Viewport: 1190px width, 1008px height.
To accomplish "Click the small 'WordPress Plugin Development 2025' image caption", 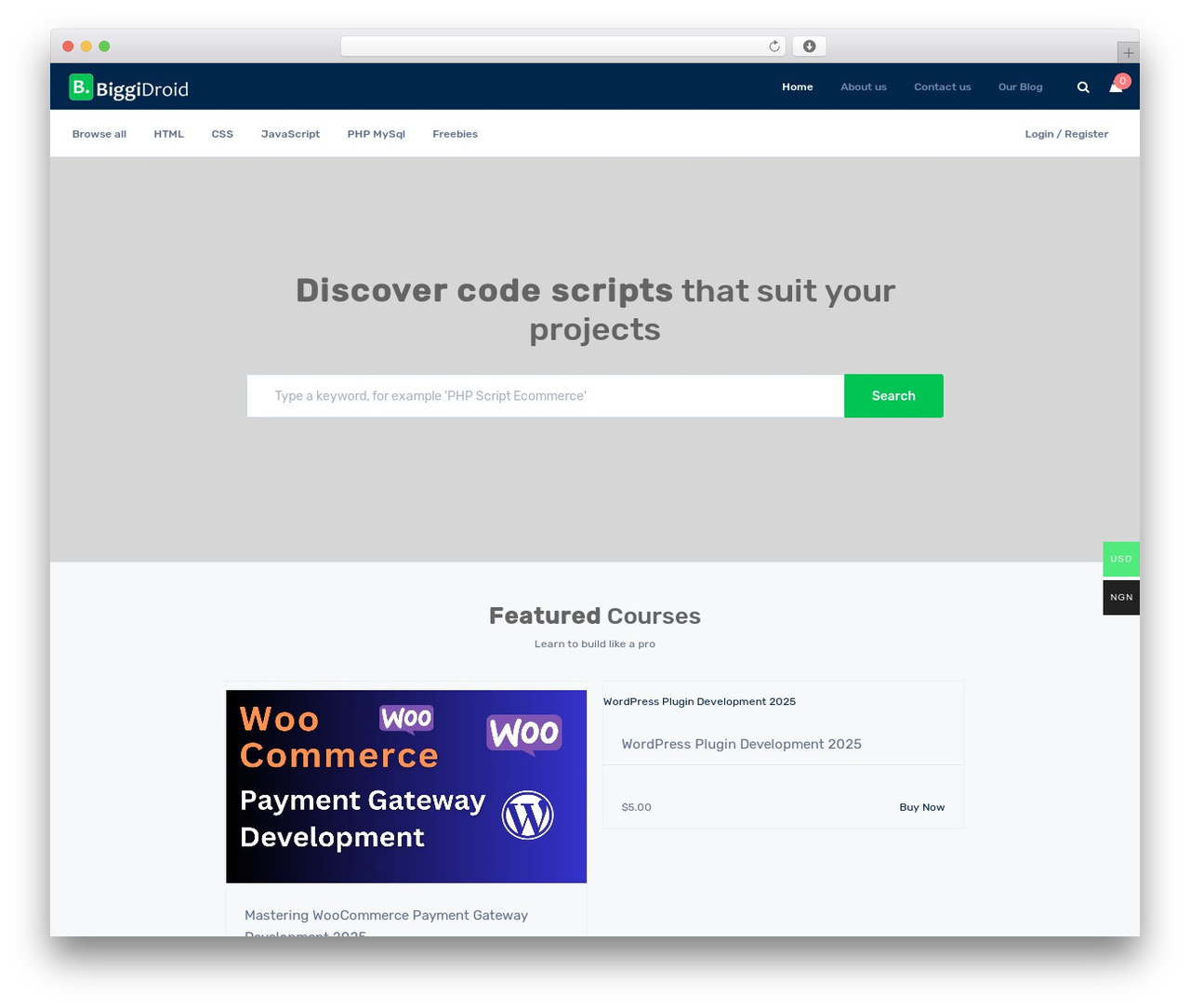I will [699, 701].
